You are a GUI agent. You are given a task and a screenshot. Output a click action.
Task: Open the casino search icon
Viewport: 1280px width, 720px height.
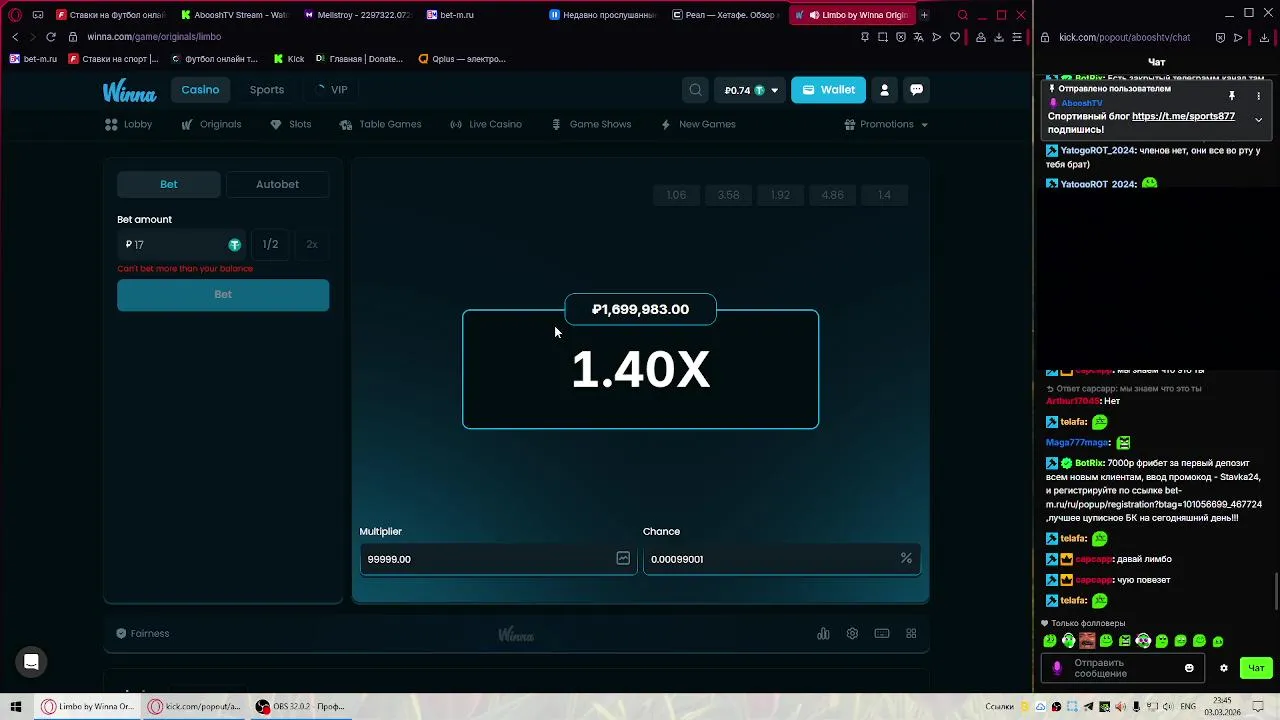(695, 90)
